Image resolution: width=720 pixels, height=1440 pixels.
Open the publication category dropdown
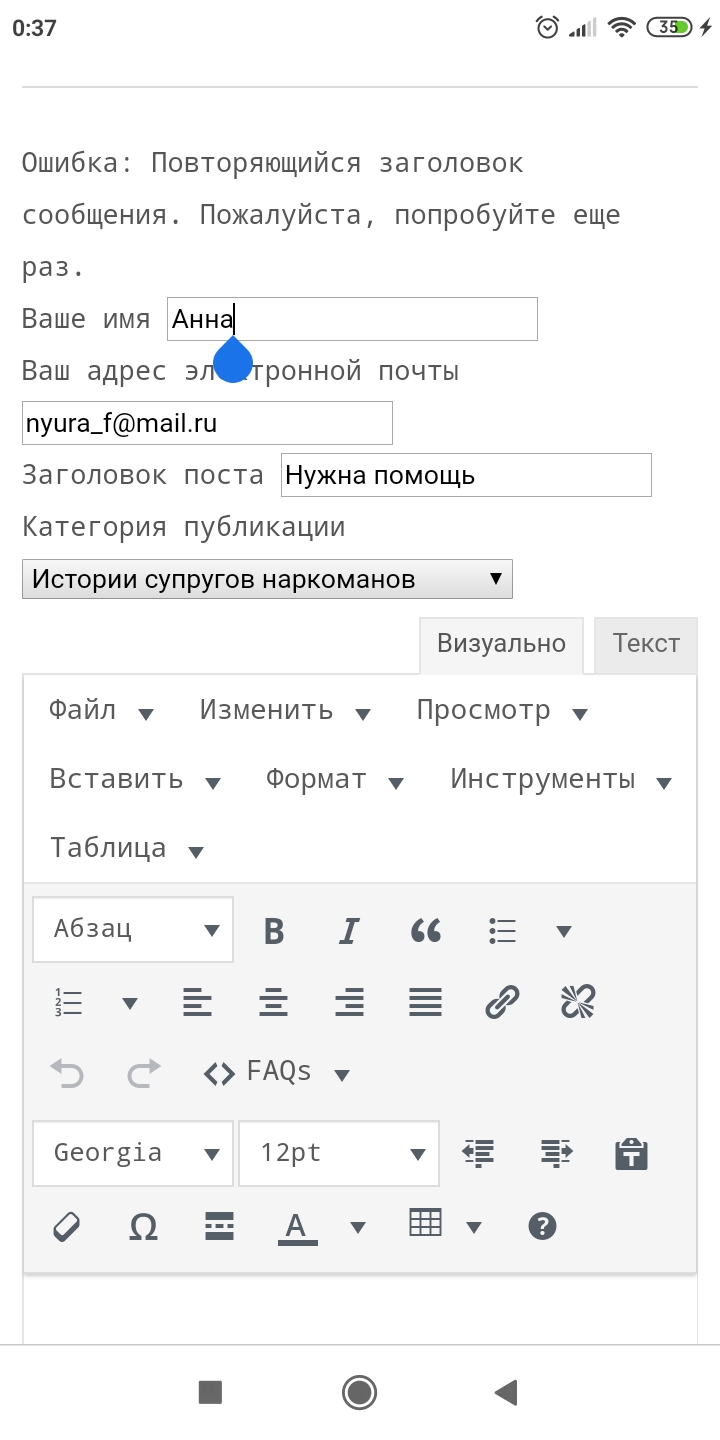coord(267,579)
